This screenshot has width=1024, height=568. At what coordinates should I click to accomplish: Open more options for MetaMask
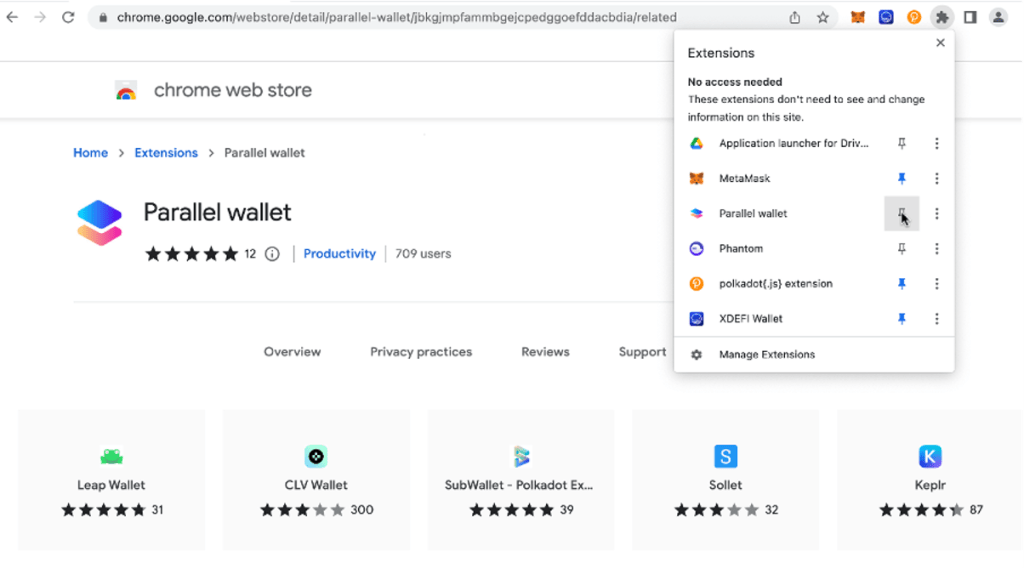coord(936,178)
